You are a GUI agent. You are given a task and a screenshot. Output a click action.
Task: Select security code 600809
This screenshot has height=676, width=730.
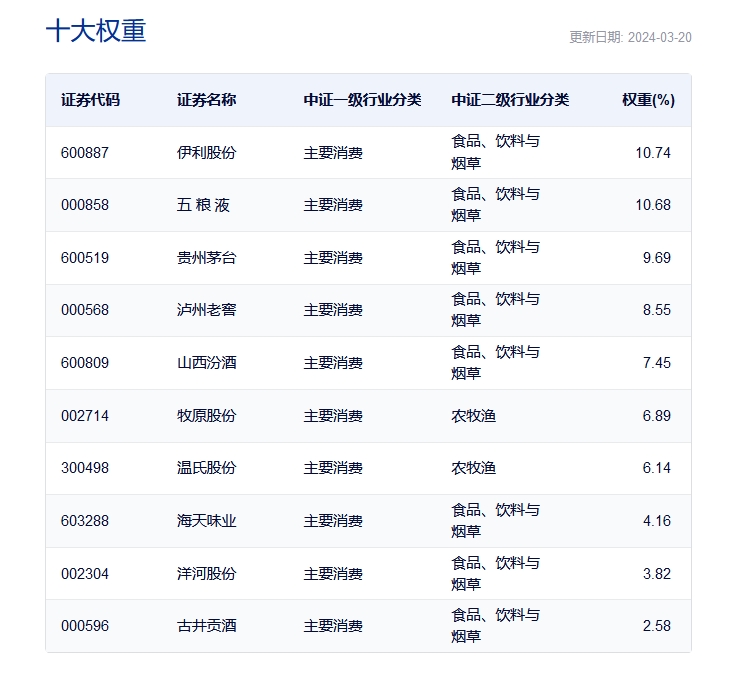pos(85,363)
